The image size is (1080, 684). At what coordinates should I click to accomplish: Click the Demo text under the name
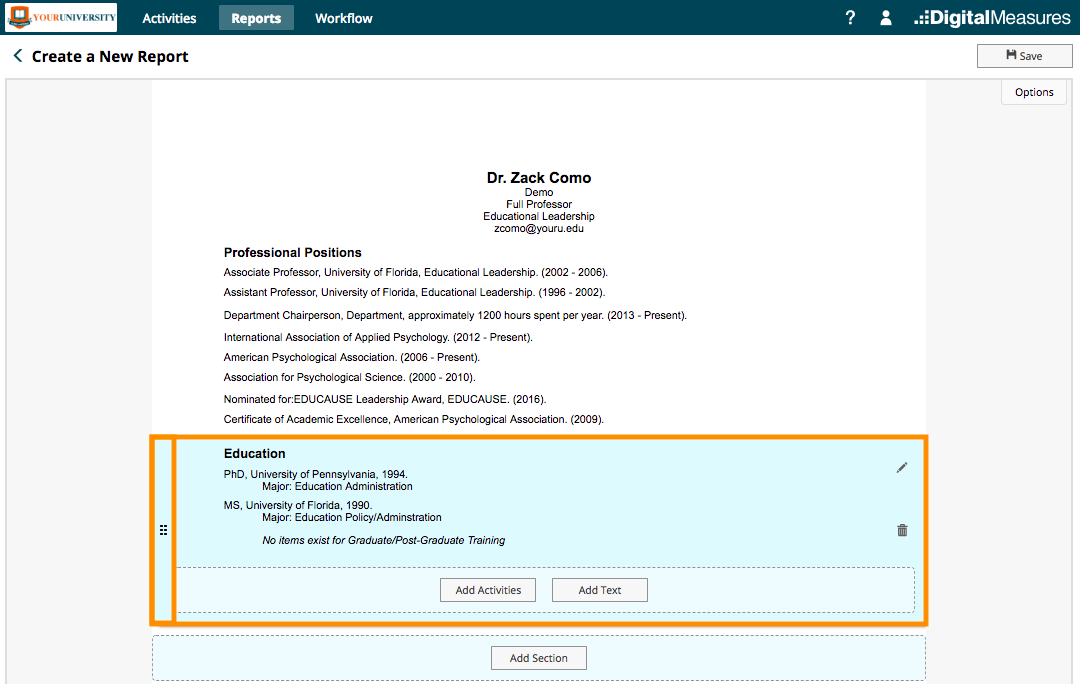pyautogui.click(x=539, y=193)
